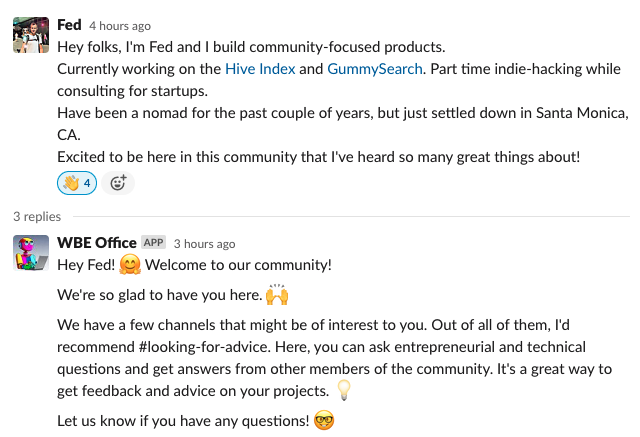Click the Fed username

click(69, 25)
